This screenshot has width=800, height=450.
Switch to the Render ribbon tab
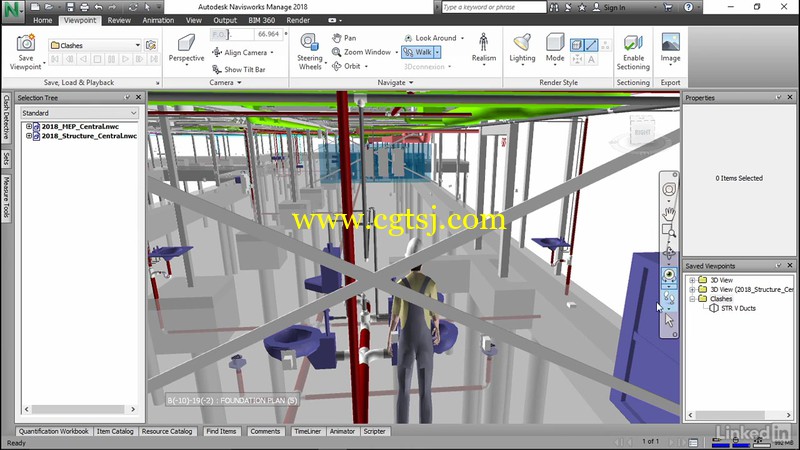[x=298, y=20]
